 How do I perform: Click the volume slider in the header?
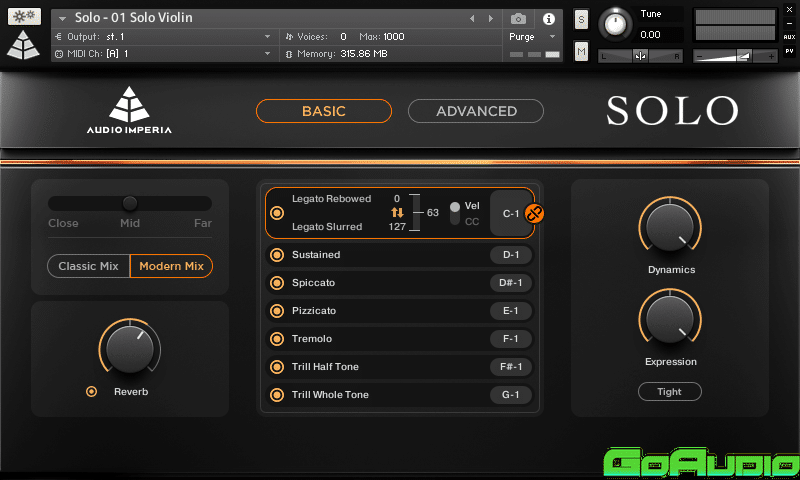pos(735,56)
